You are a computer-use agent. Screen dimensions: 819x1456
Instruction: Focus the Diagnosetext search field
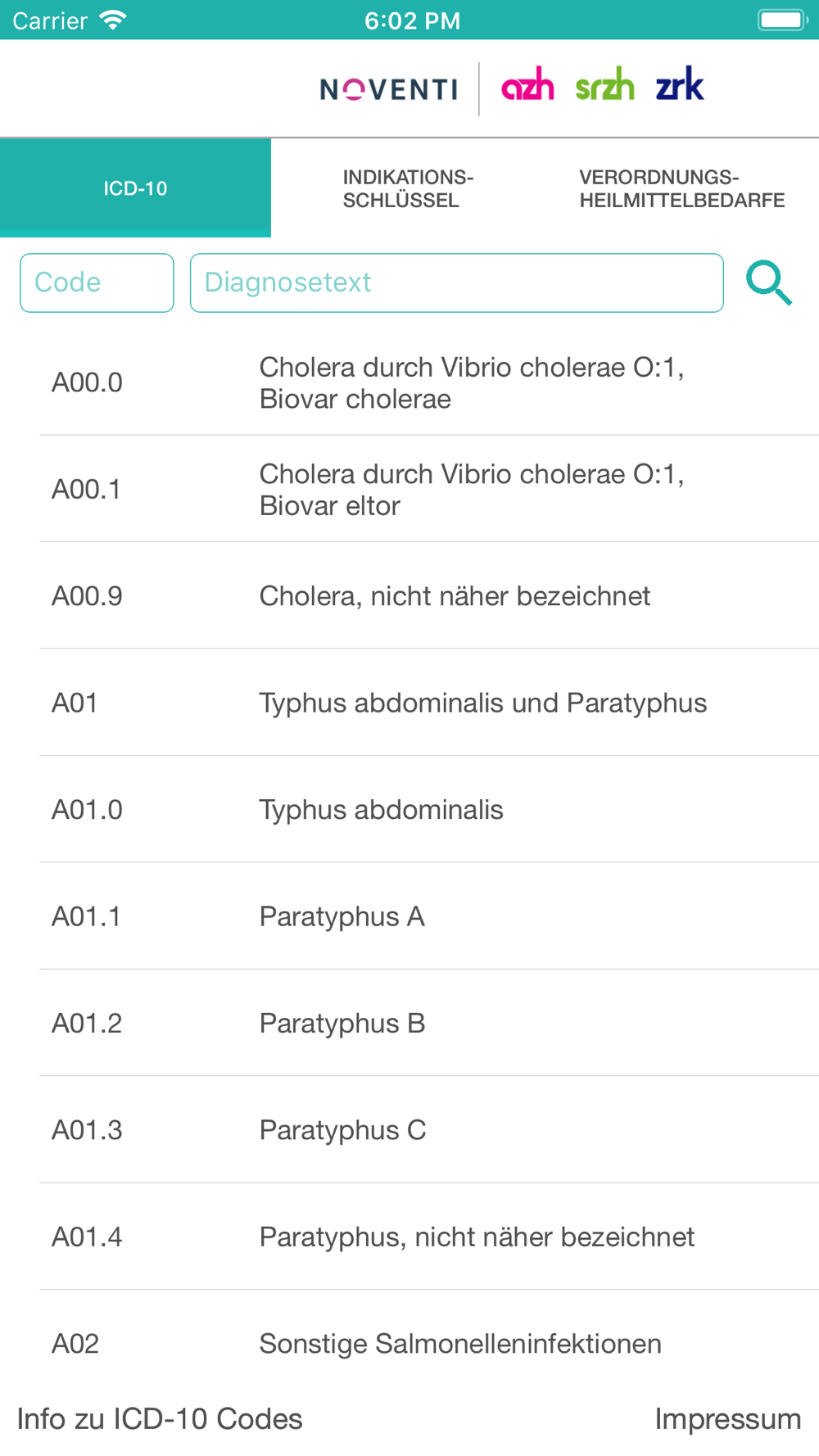pyautogui.click(x=457, y=283)
